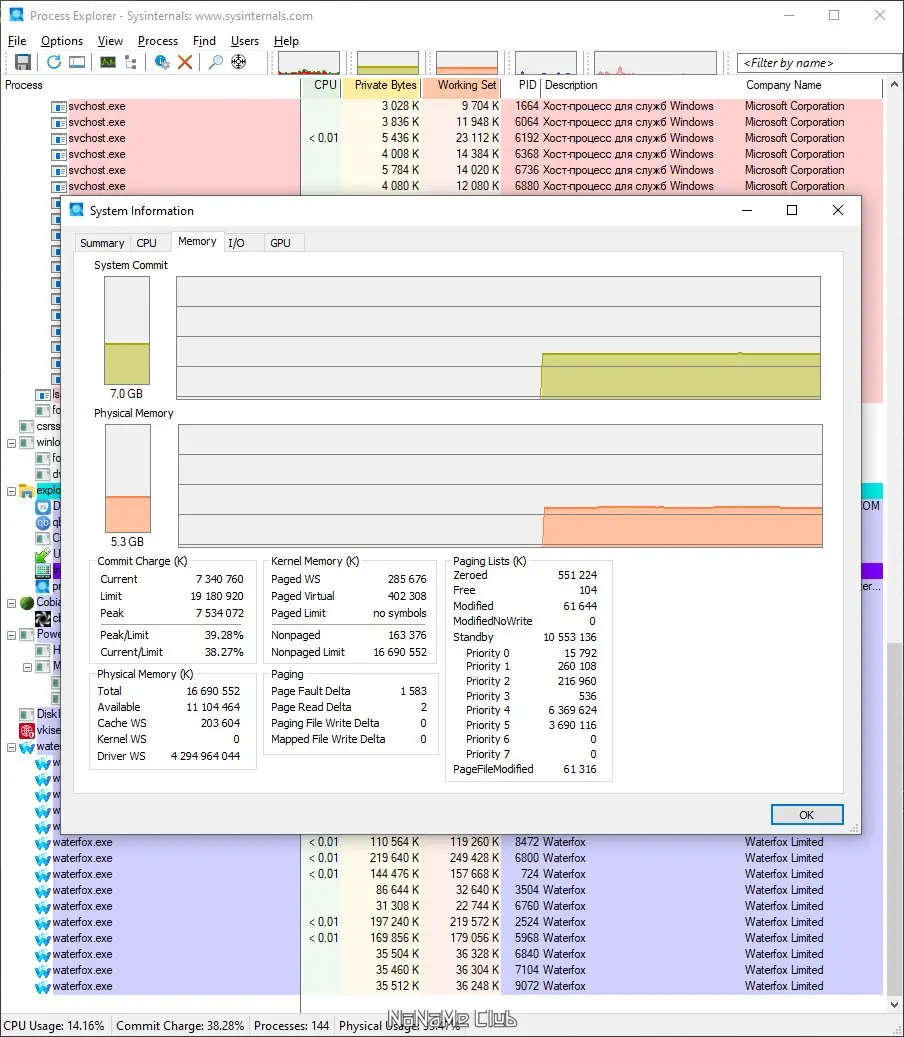The height and width of the screenshot is (1037, 904).
Task: Select the Memory tab
Action: pos(197,241)
